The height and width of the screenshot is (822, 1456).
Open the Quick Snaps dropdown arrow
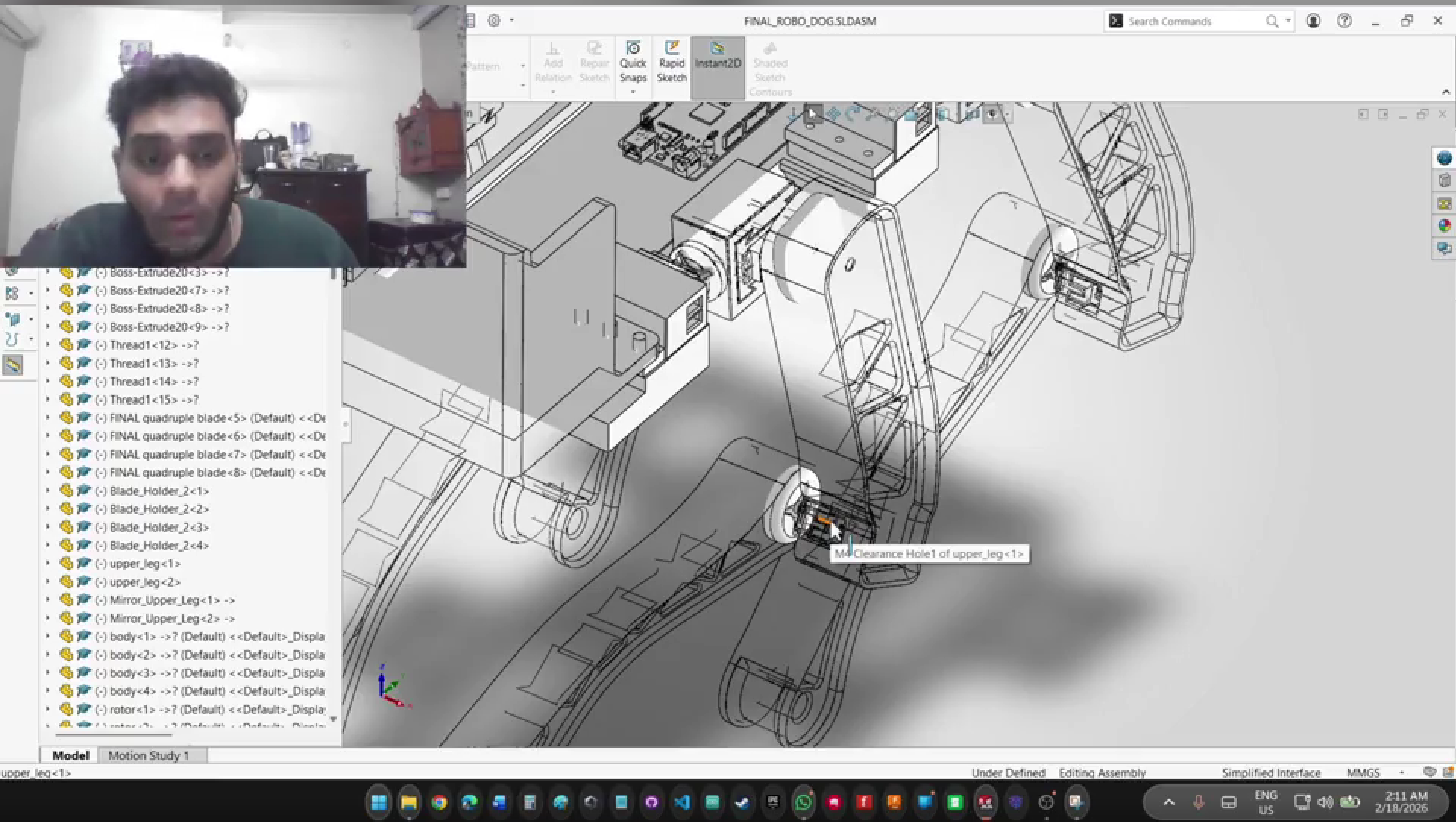tap(633, 93)
